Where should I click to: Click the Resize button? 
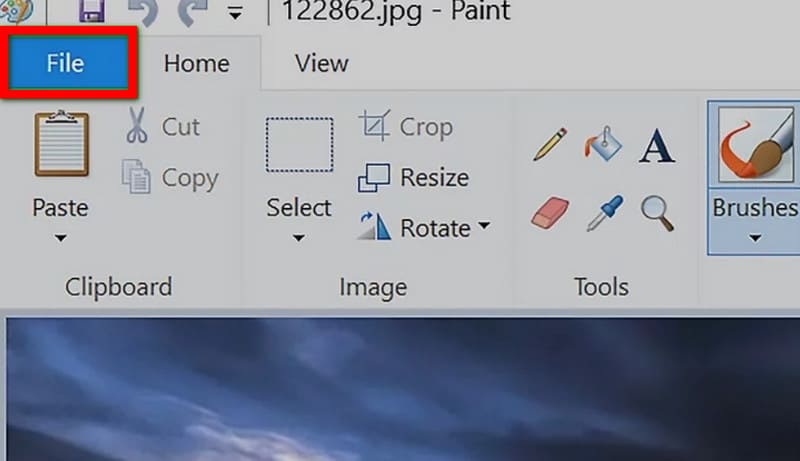(x=413, y=177)
